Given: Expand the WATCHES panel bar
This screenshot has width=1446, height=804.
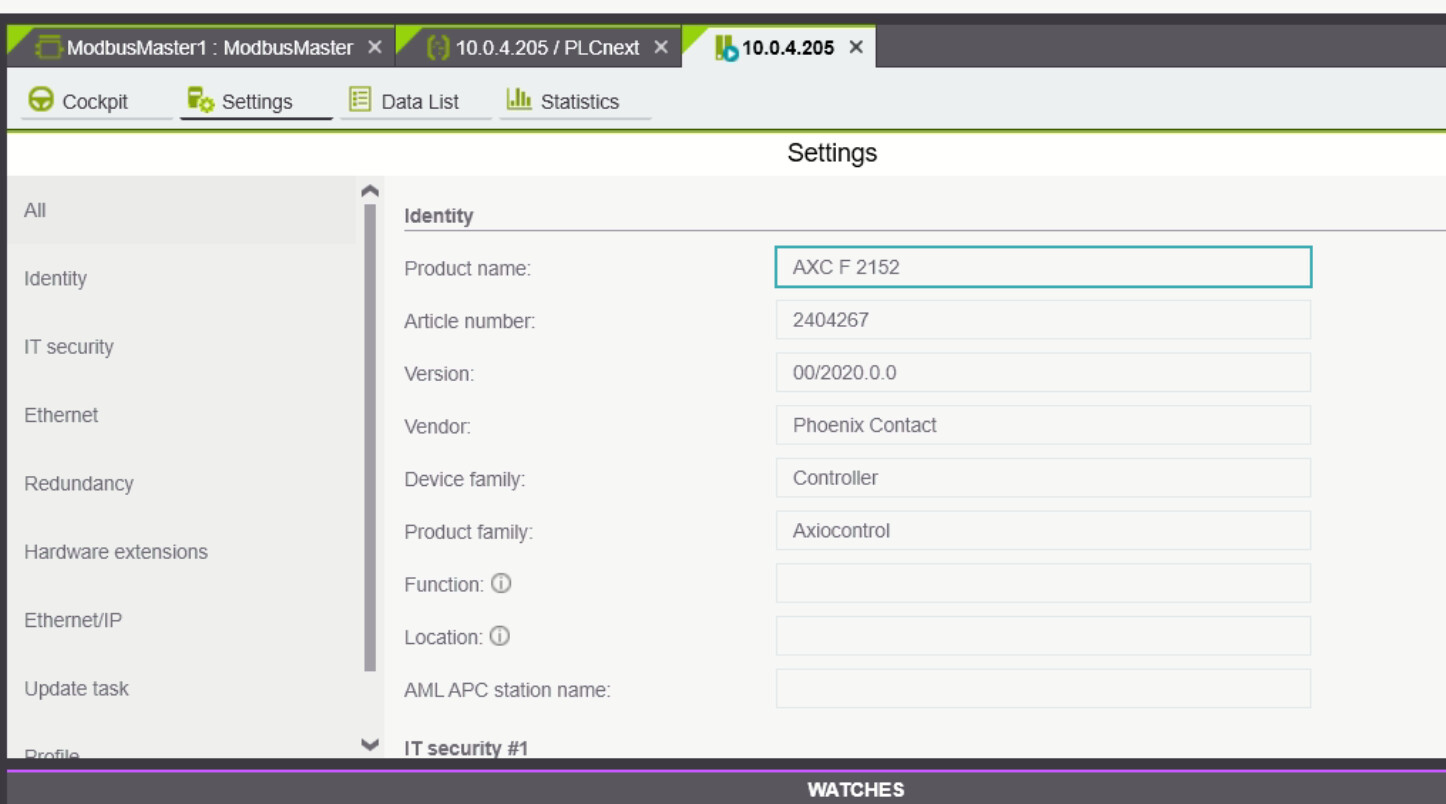Looking at the screenshot, I should pos(855,789).
